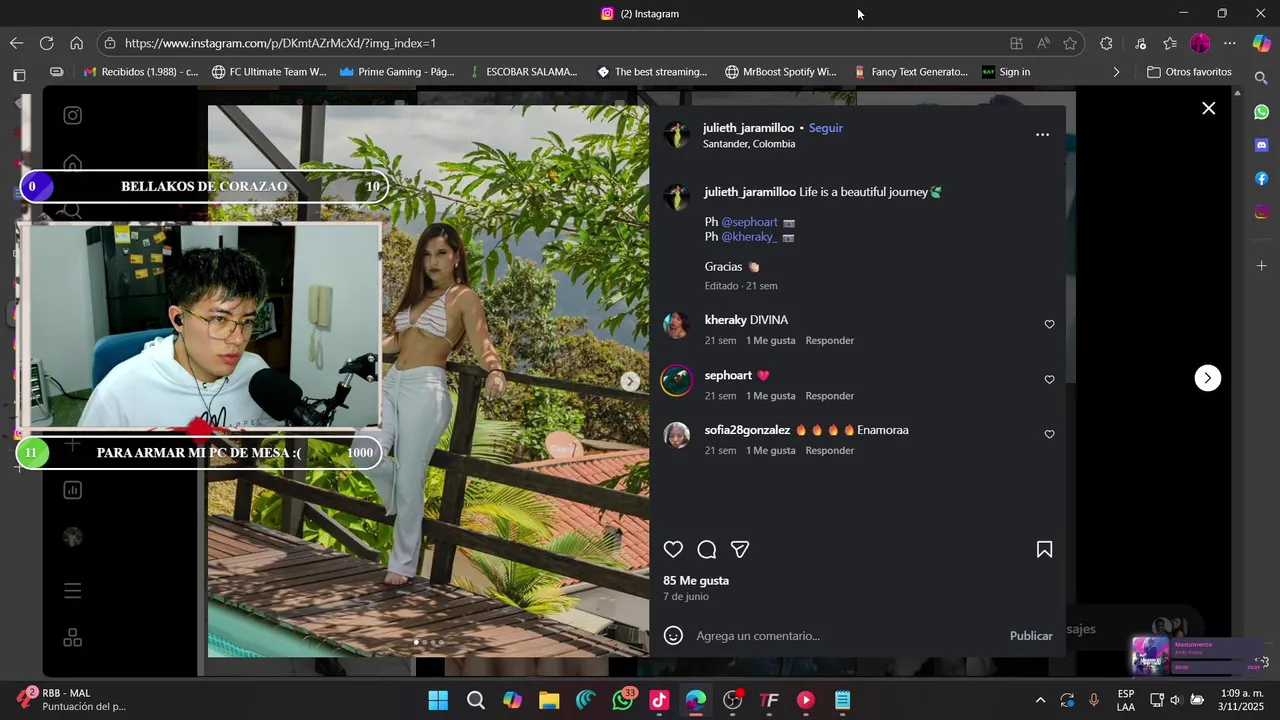Open the ESP LAA language switcher
The image size is (1280, 720).
click(x=1126, y=700)
